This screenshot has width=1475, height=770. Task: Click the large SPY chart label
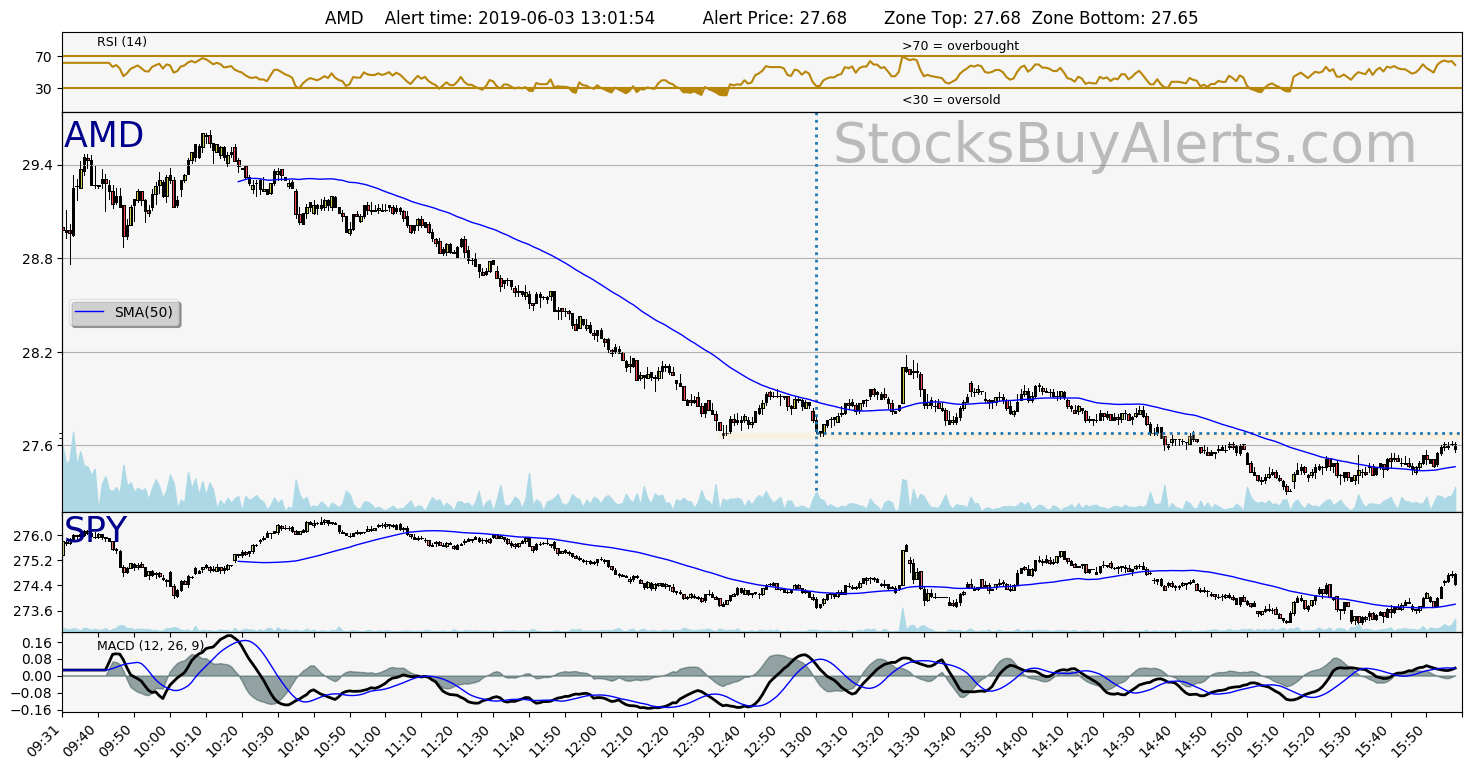[96, 530]
